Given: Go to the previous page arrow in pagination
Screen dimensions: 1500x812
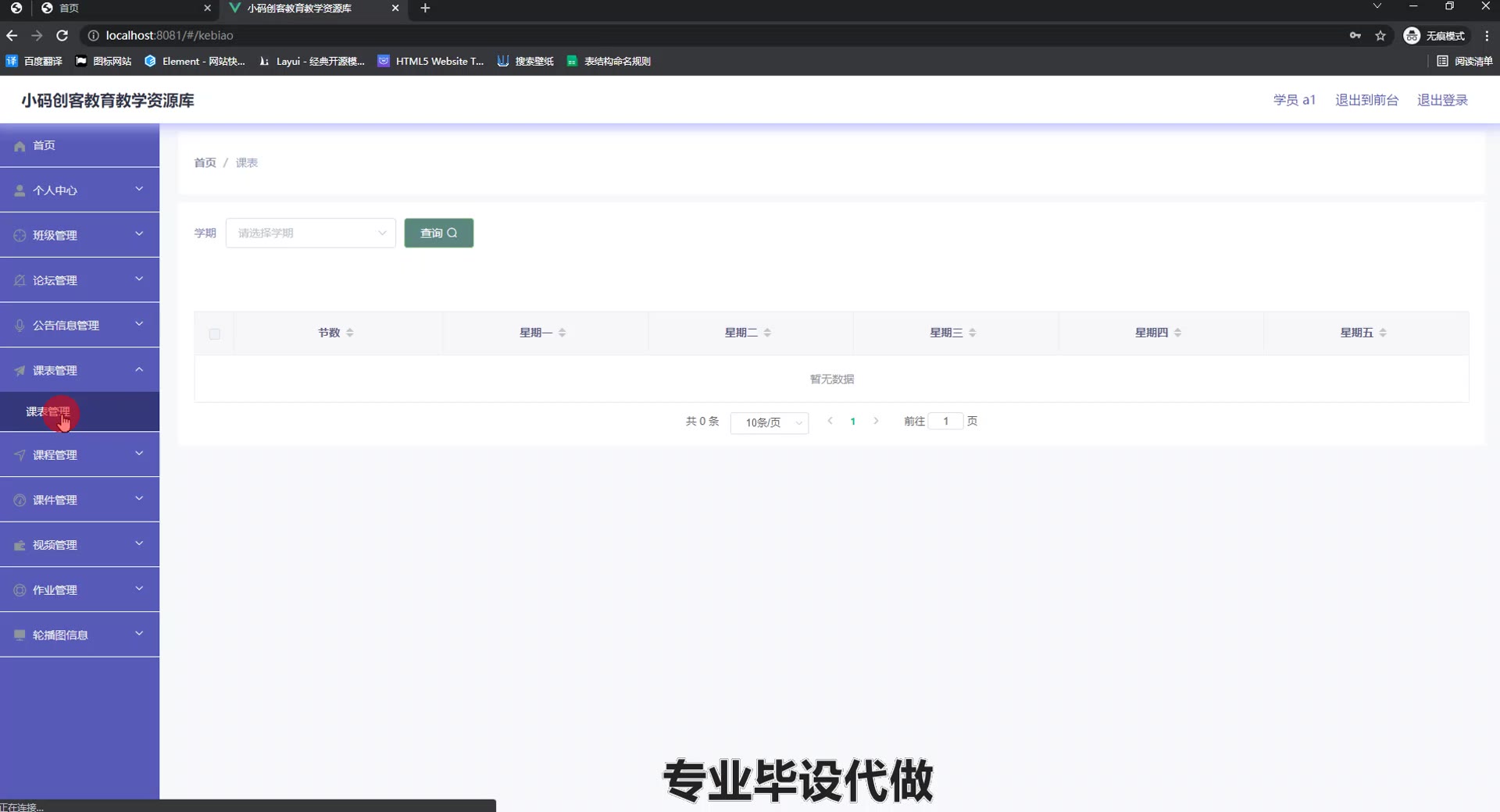Looking at the screenshot, I should [x=830, y=421].
